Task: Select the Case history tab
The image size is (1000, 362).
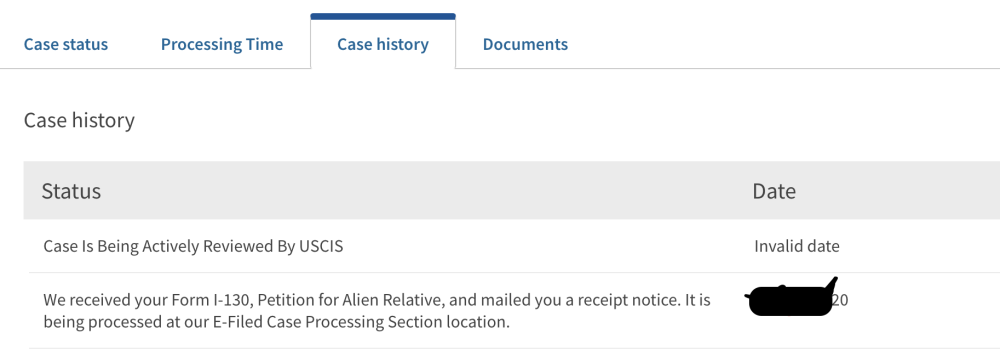Action: 383,43
